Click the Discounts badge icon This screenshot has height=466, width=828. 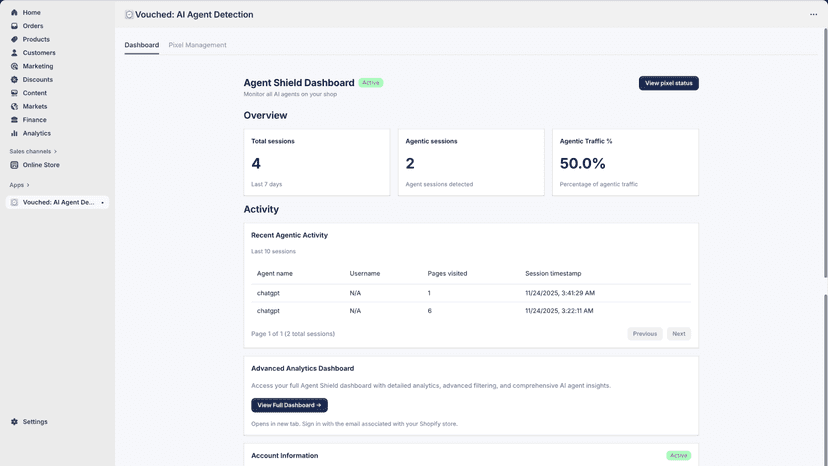pos(14,80)
